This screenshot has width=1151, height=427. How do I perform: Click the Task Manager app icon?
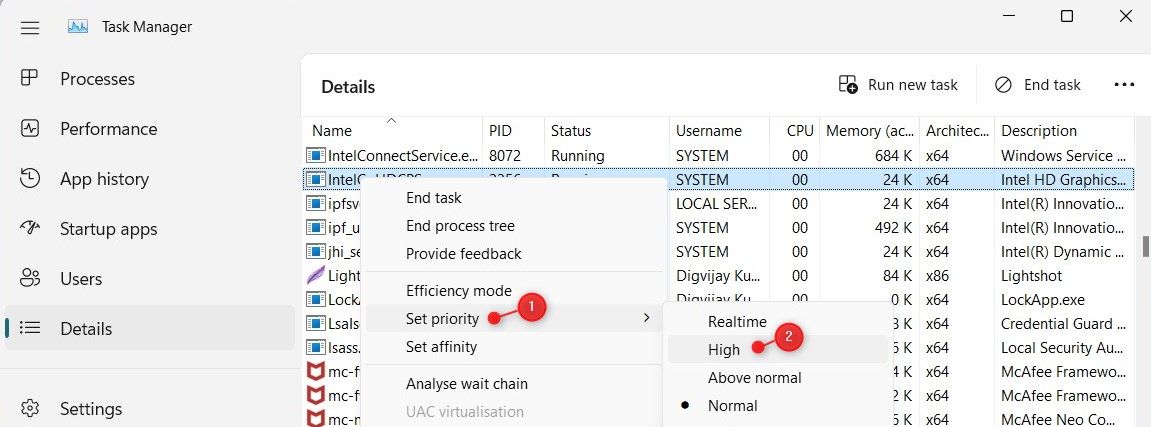(78, 27)
